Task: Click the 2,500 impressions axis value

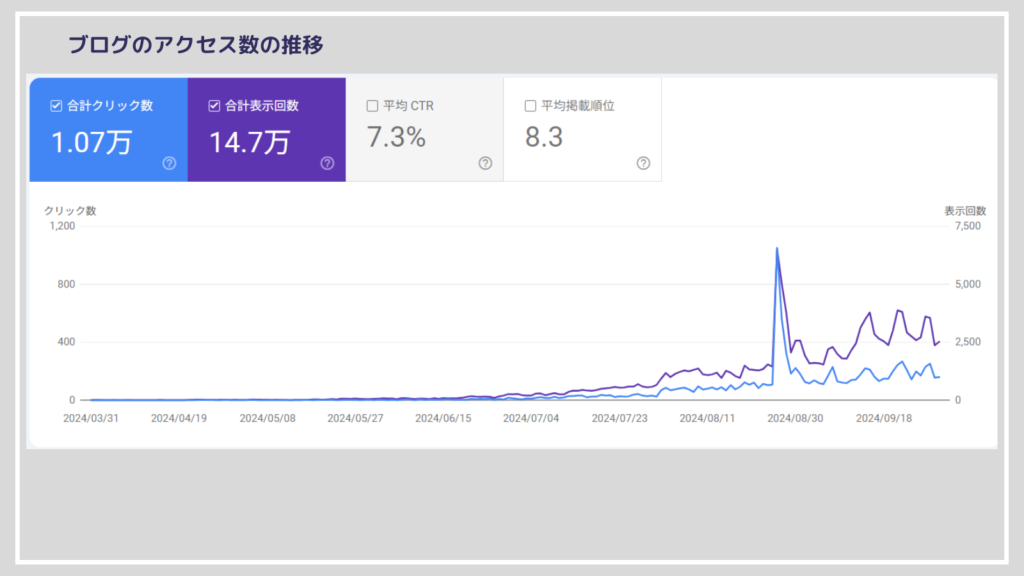Action: tap(968, 342)
